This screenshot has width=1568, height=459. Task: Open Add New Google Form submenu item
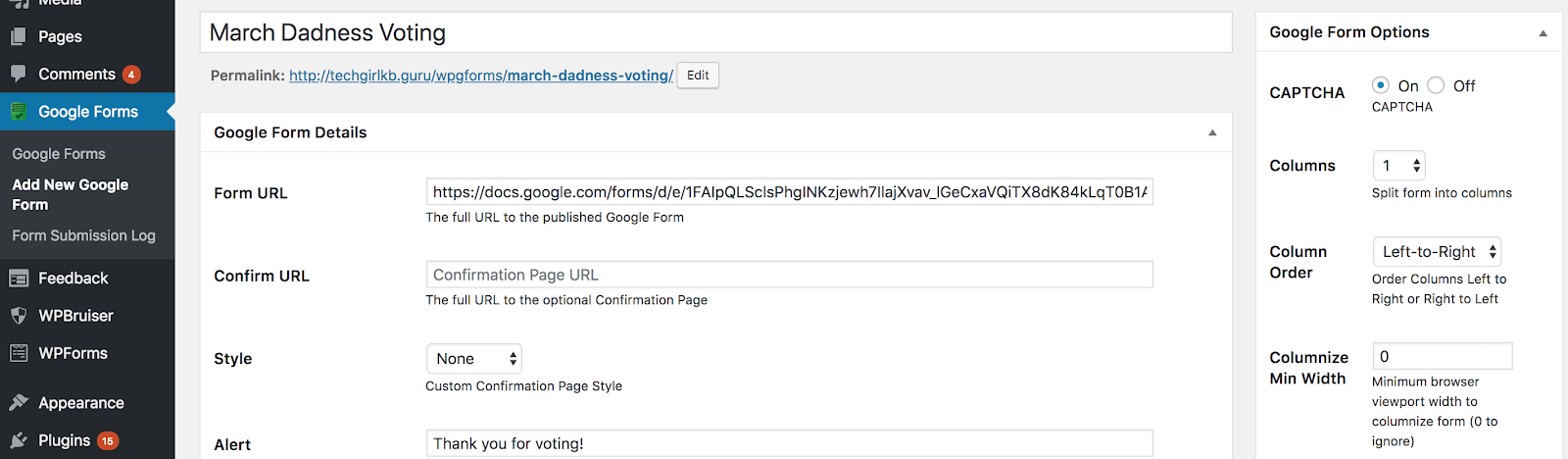point(70,194)
